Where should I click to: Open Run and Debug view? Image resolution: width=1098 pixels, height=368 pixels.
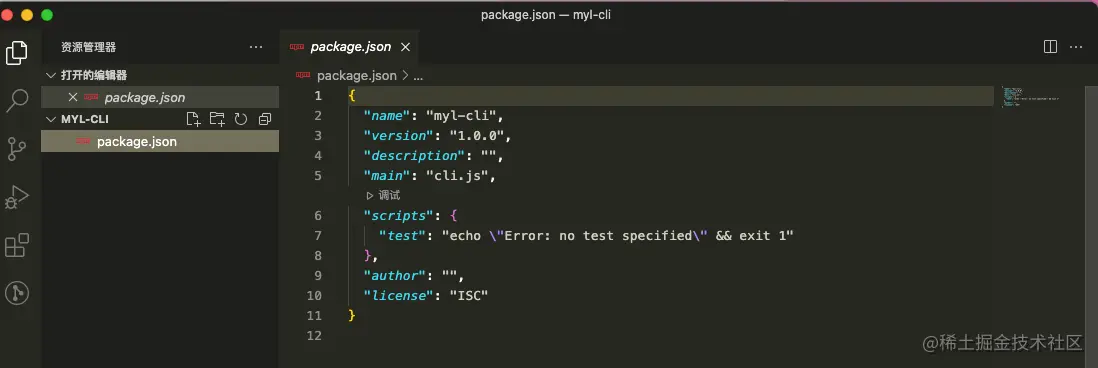pyautogui.click(x=17, y=197)
